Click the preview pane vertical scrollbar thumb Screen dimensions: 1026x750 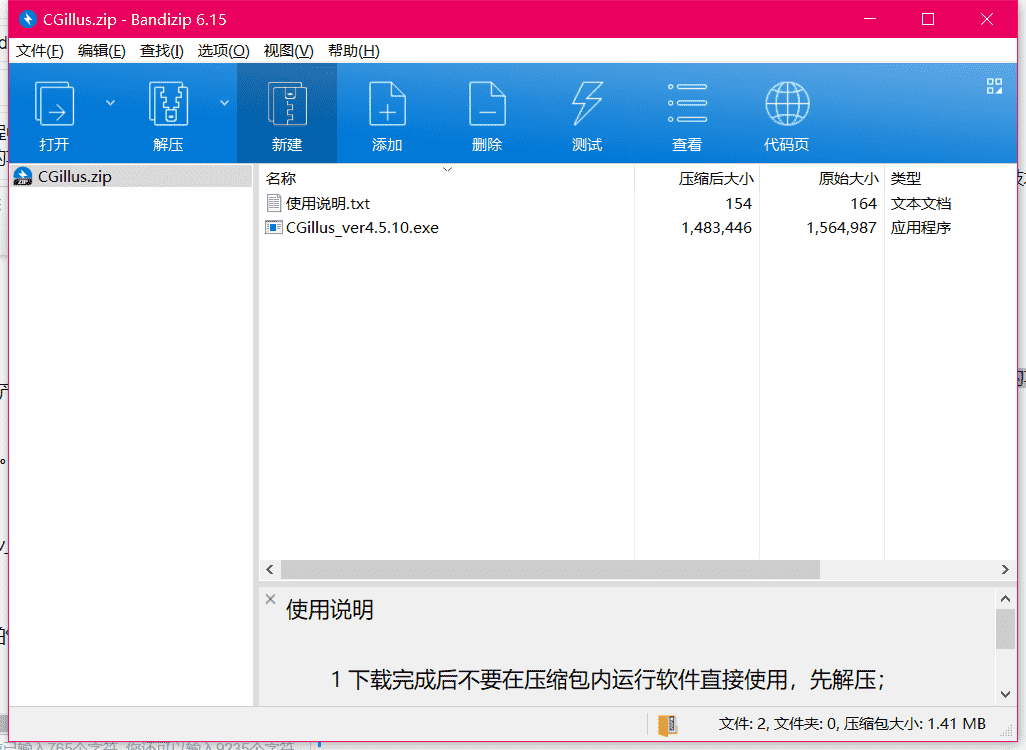click(x=1006, y=629)
